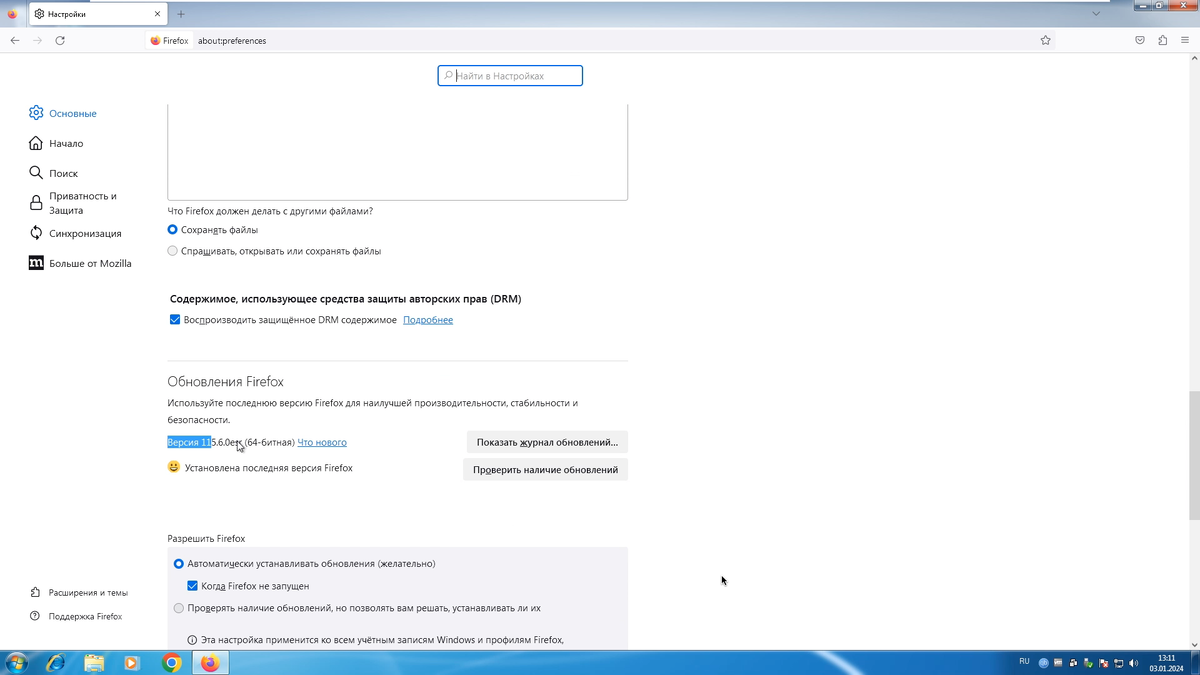Click the back navigation arrow
This screenshot has width=1200, height=675.
(x=14, y=41)
